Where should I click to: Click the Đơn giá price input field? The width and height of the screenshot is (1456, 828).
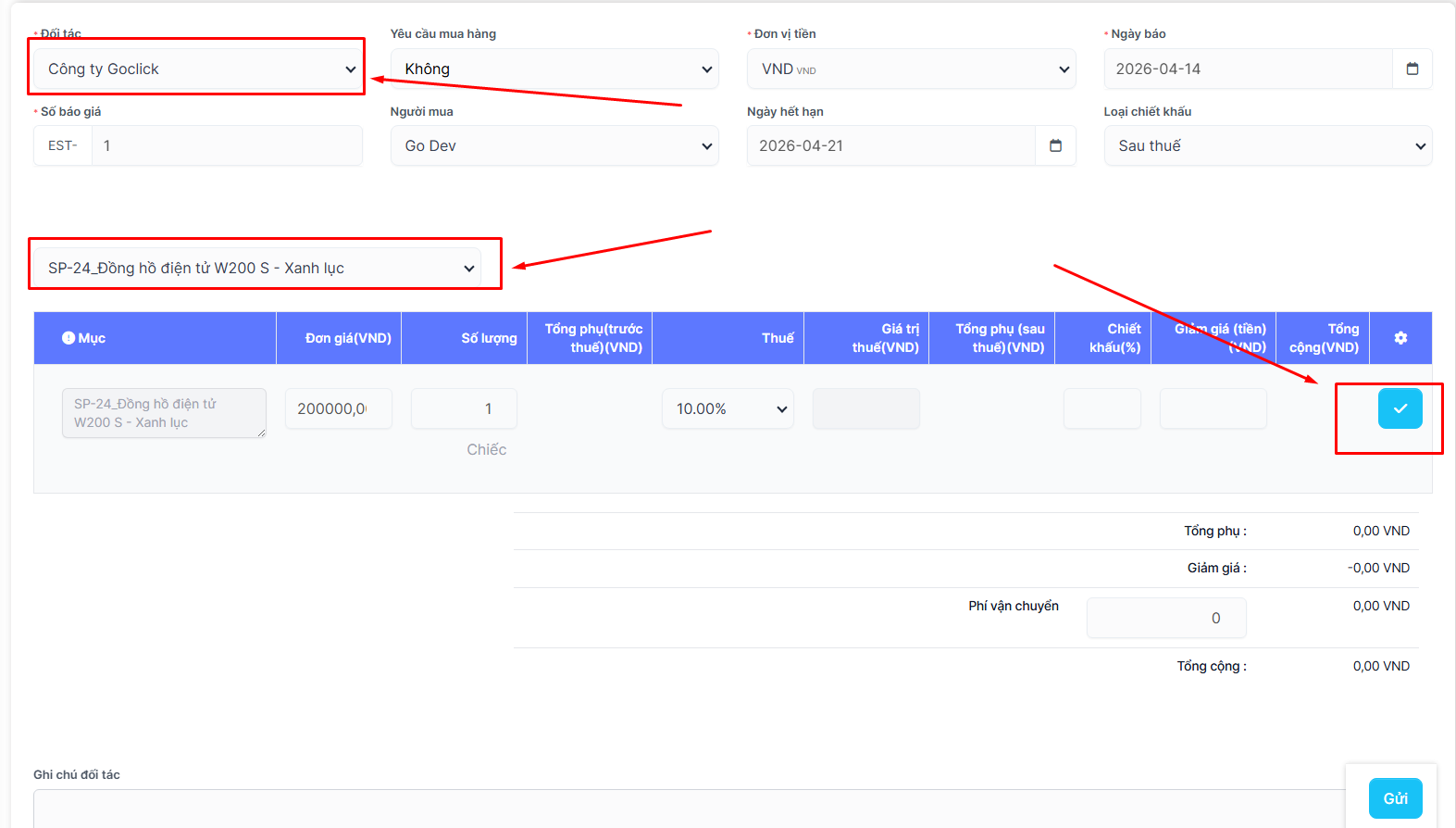pyautogui.click(x=338, y=408)
